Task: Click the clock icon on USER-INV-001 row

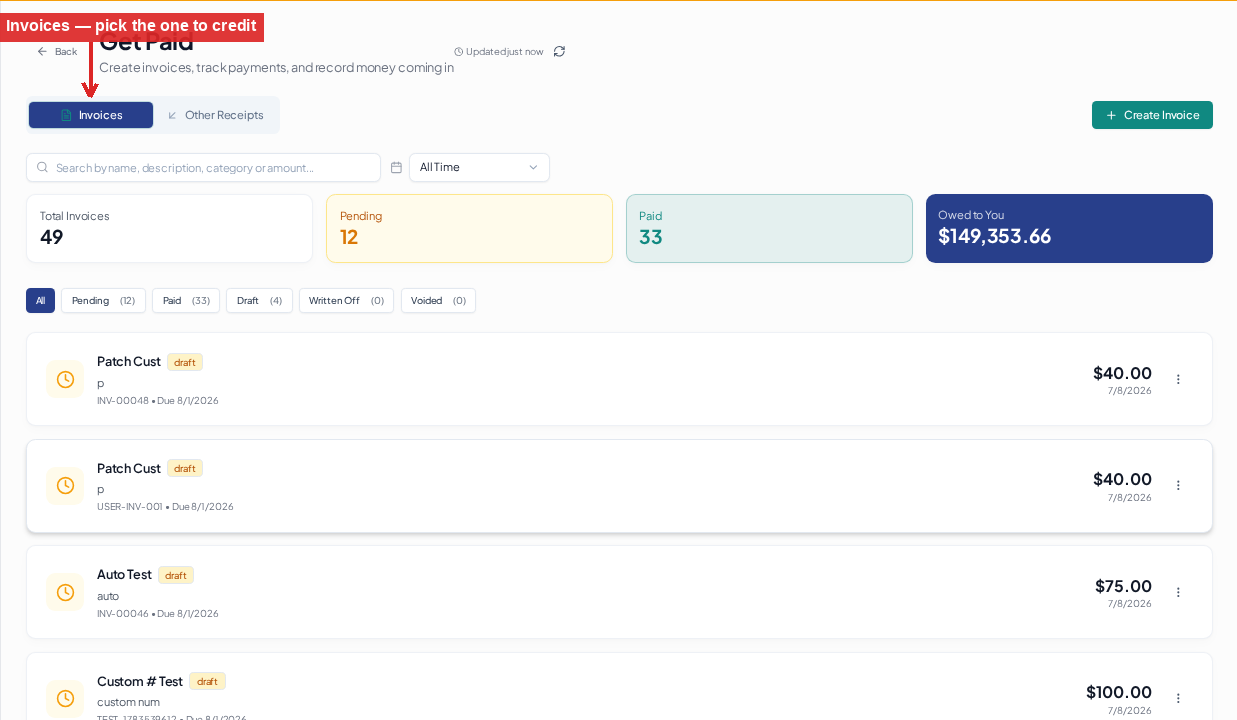Action: click(x=65, y=485)
